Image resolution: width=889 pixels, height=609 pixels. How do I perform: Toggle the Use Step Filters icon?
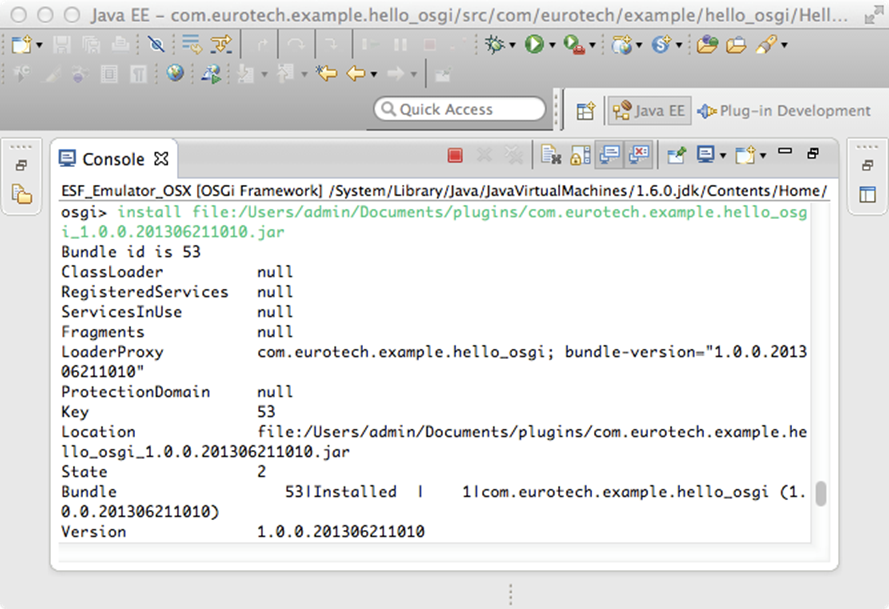pos(221,44)
